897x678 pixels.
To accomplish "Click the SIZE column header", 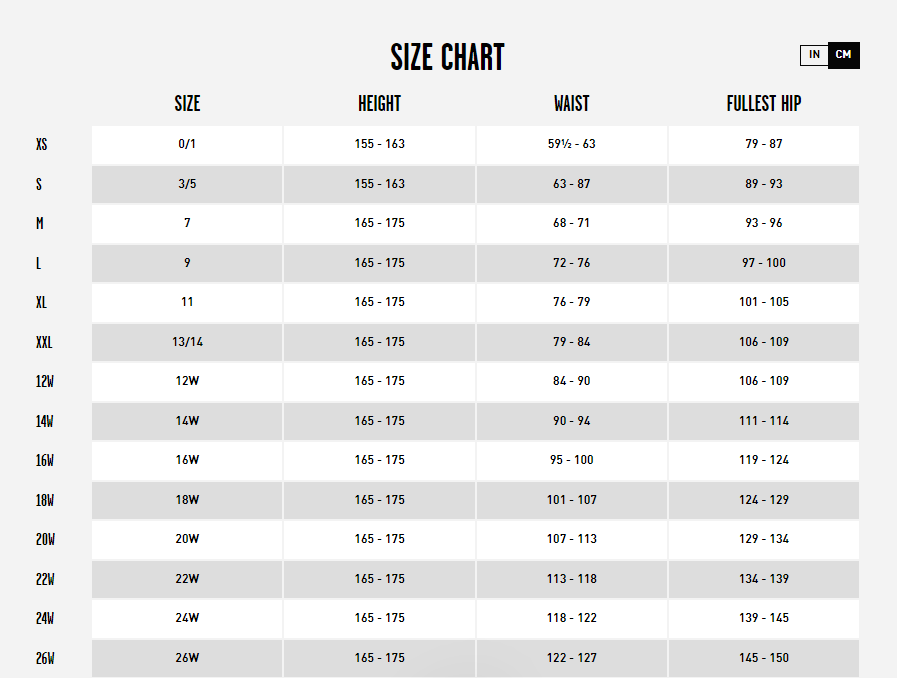I will [x=187, y=104].
